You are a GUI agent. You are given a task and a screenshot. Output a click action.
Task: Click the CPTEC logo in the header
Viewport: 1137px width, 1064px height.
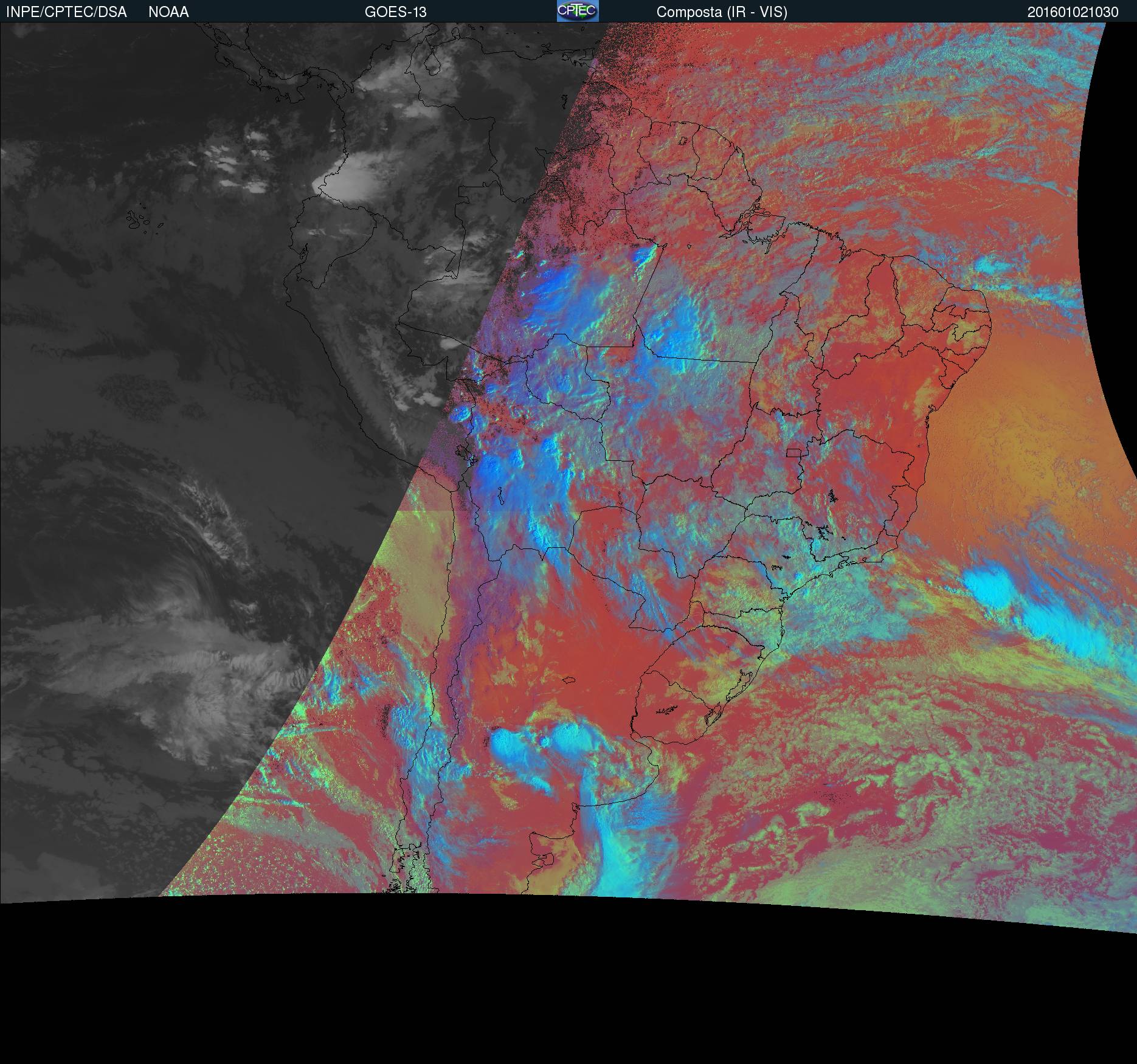pyautogui.click(x=577, y=11)
